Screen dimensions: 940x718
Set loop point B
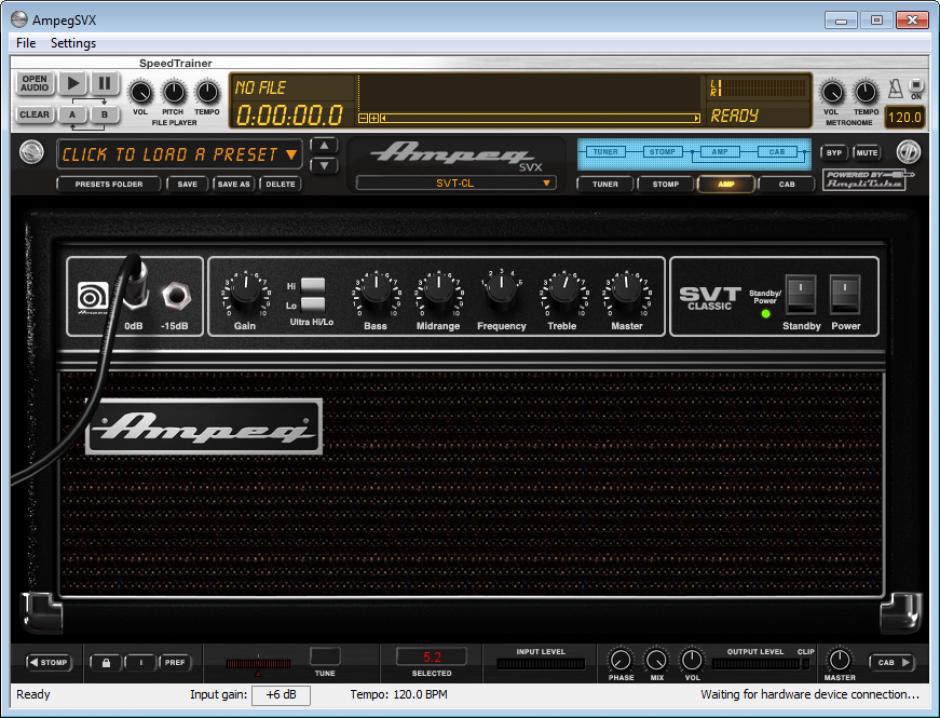pos(104,114)
